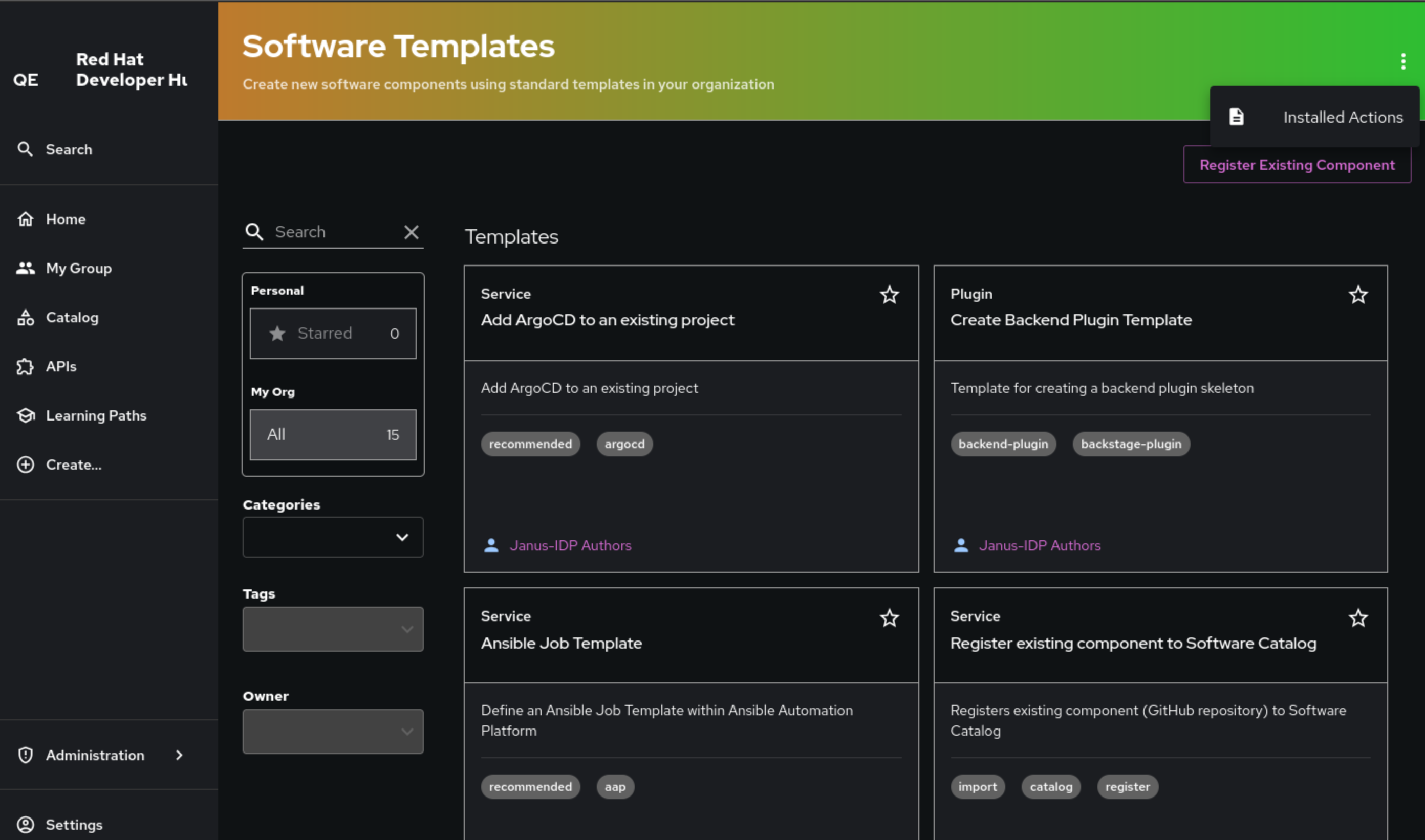Select the Starred filter
Image resolution: width=1425 pixels, height=840 pixels.
[333, 334]
